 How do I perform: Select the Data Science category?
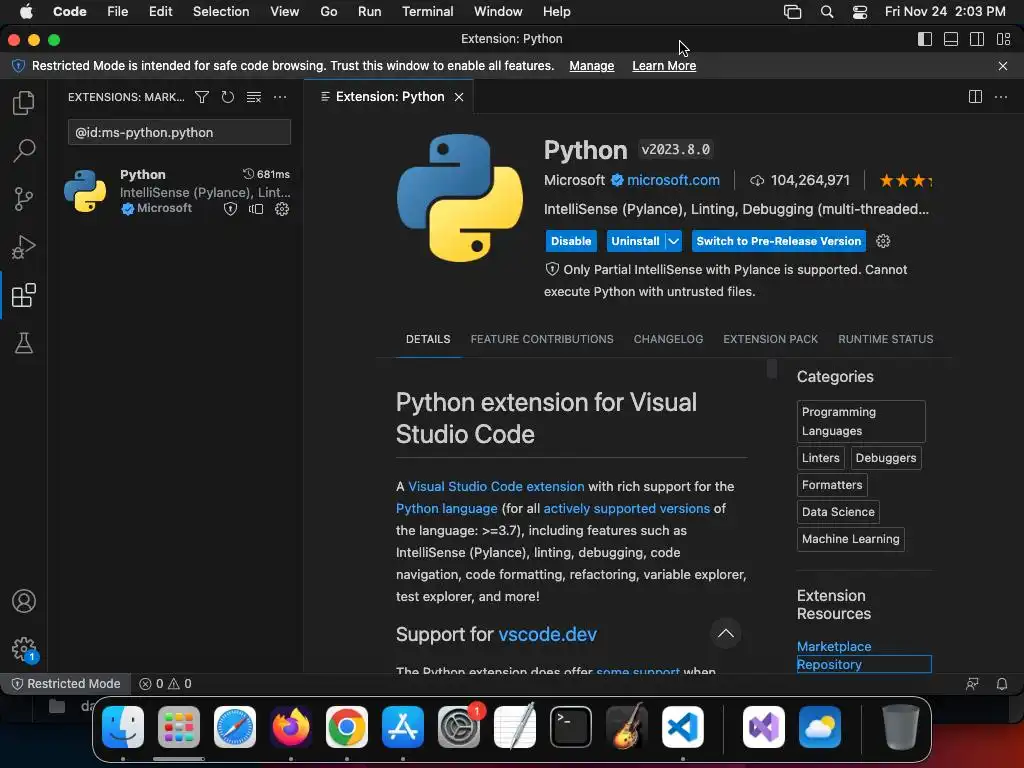coord(838,512)
